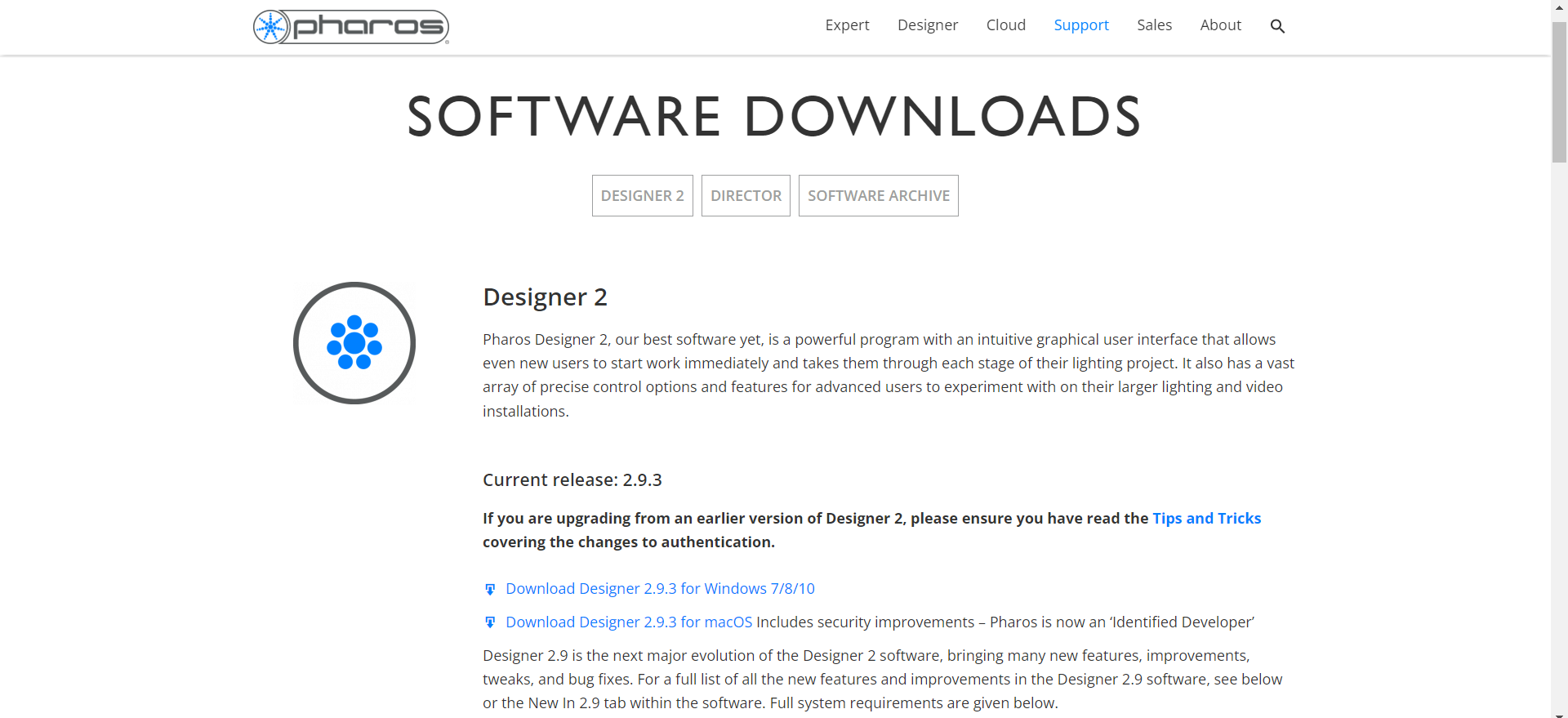Download Designer 2.9.3 for Windows 7/8/10
The image size is (1568, 718).
[660, 589]
